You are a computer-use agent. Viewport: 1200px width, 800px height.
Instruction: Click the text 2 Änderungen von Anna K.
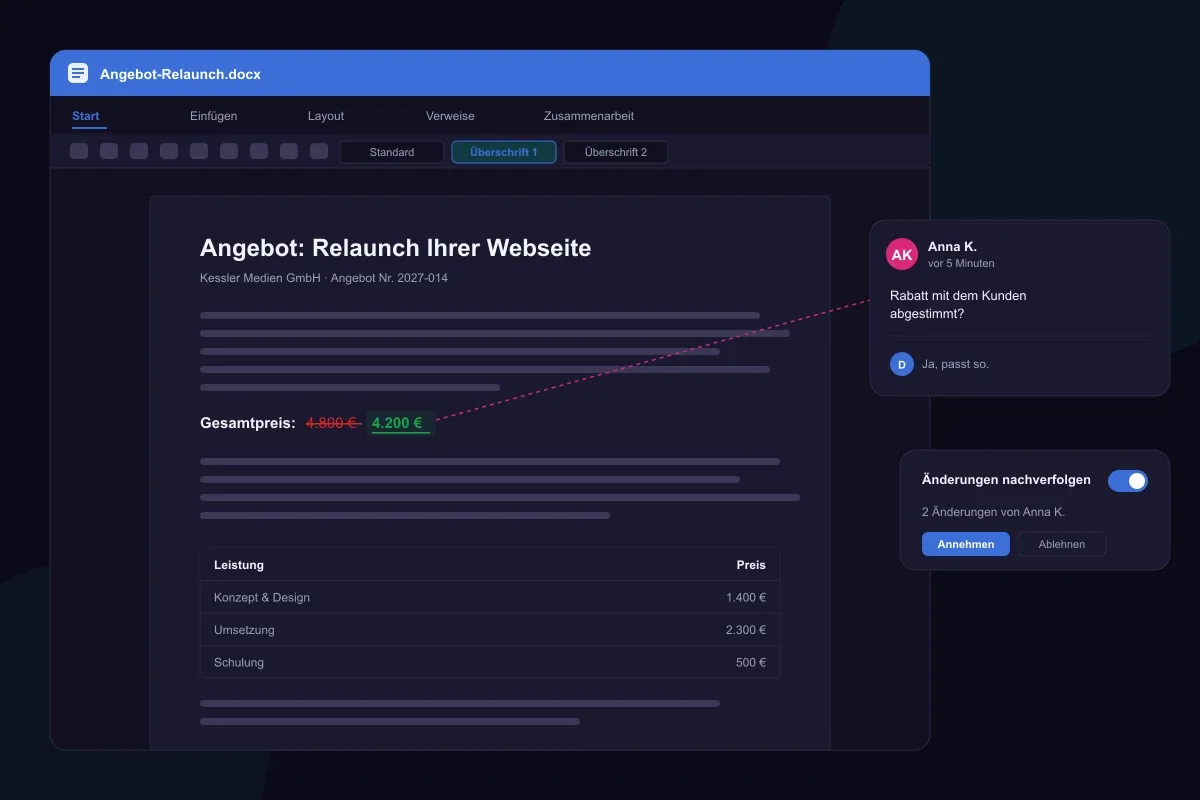click(x=993, y=512)
